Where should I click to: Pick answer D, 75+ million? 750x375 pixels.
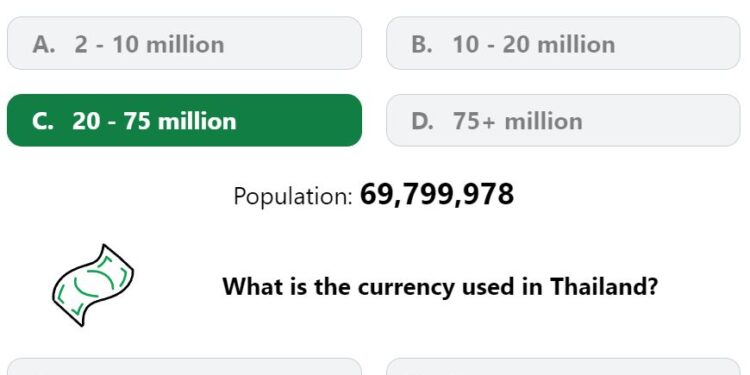pos(563,120)
